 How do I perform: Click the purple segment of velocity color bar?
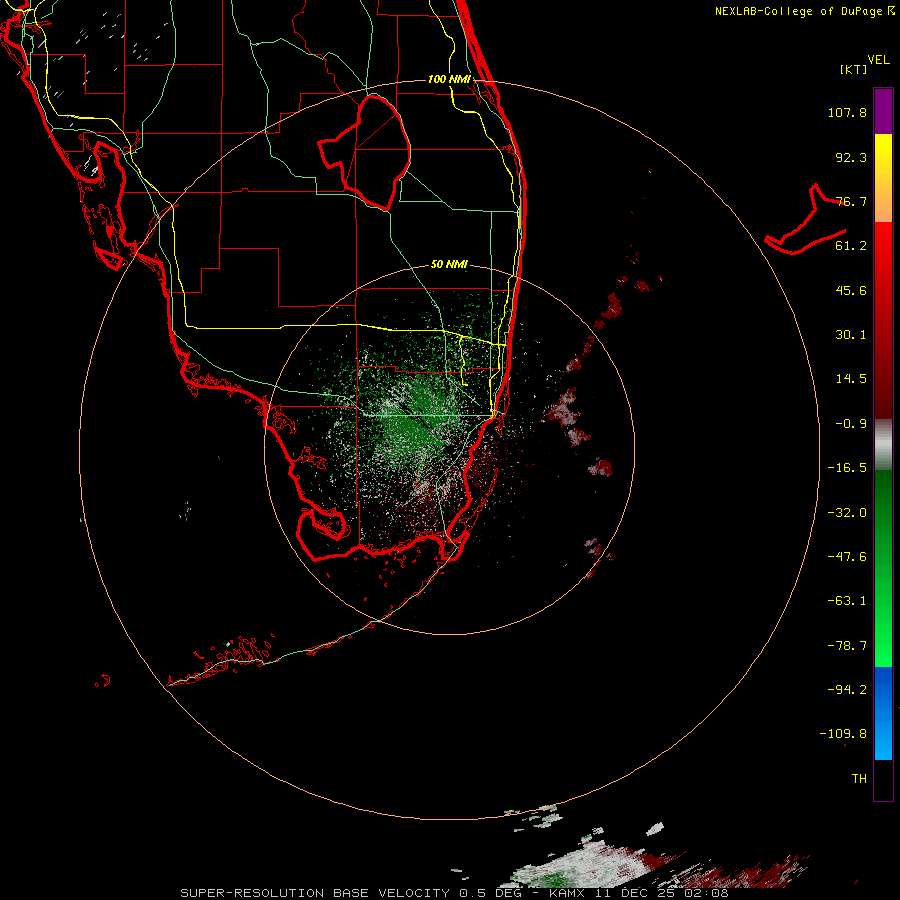(883, 112)
